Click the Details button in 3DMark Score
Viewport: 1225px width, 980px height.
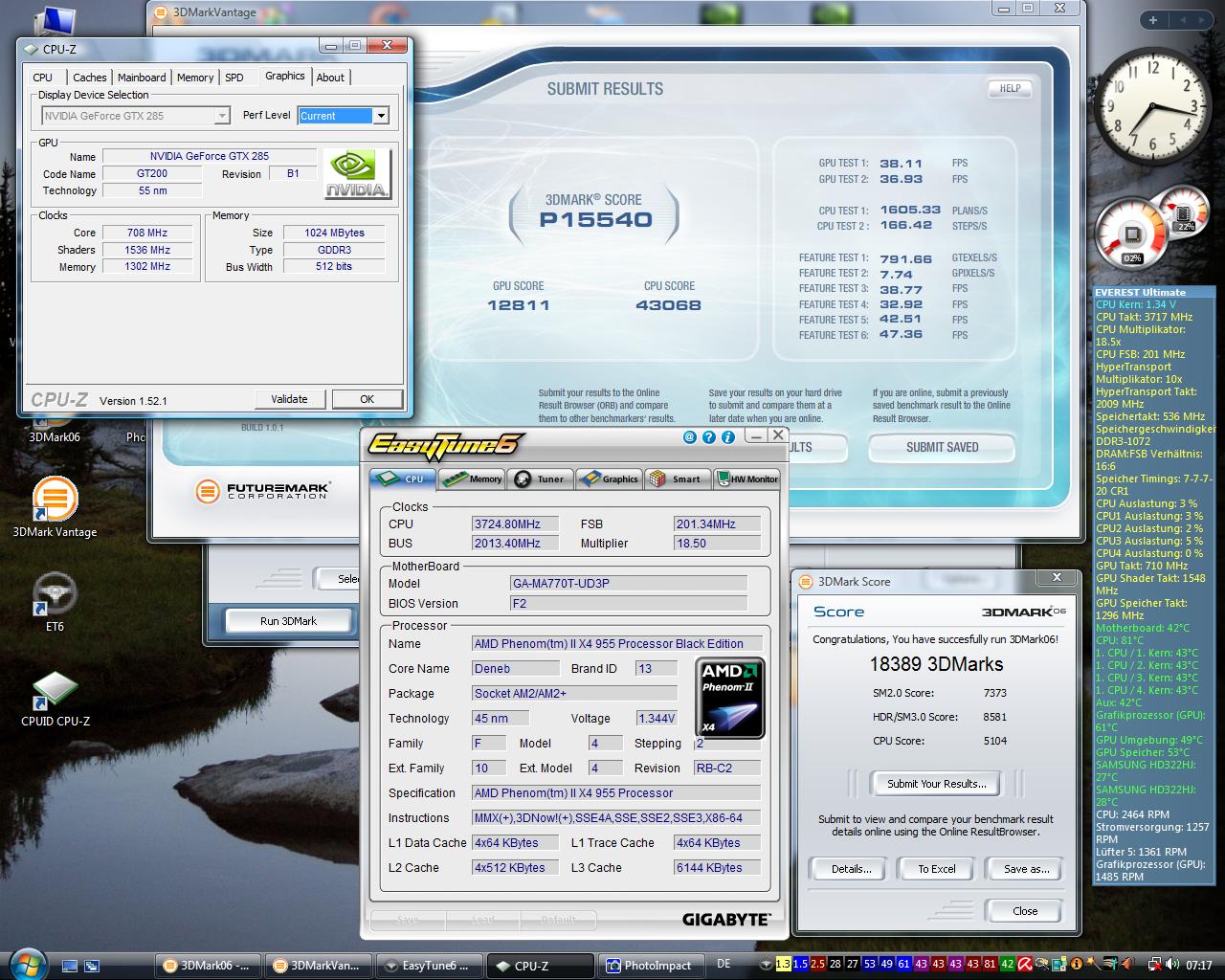(851, 869)
